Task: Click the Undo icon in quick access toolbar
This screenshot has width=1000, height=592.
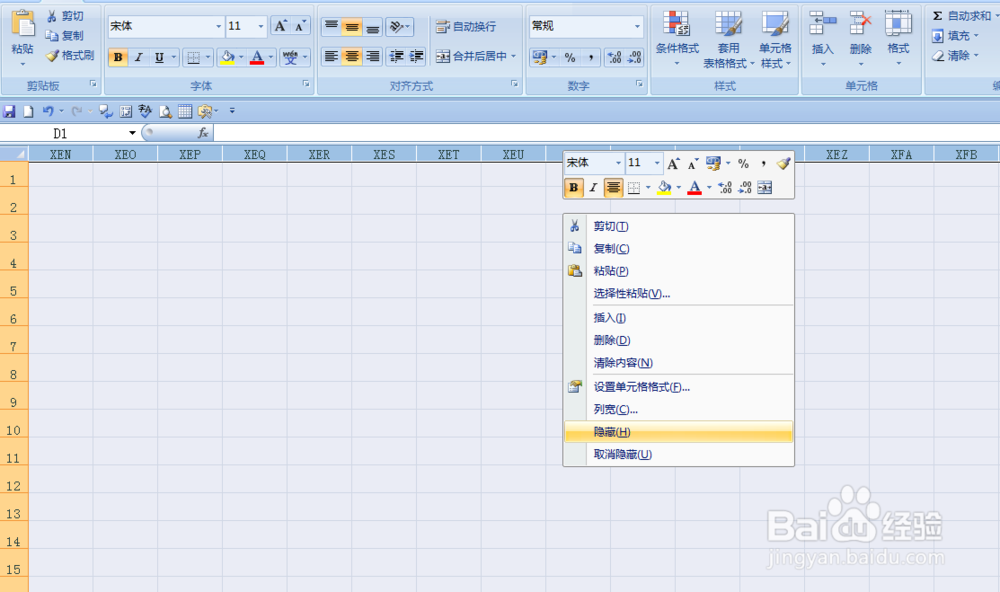Action: coord(48,112)
